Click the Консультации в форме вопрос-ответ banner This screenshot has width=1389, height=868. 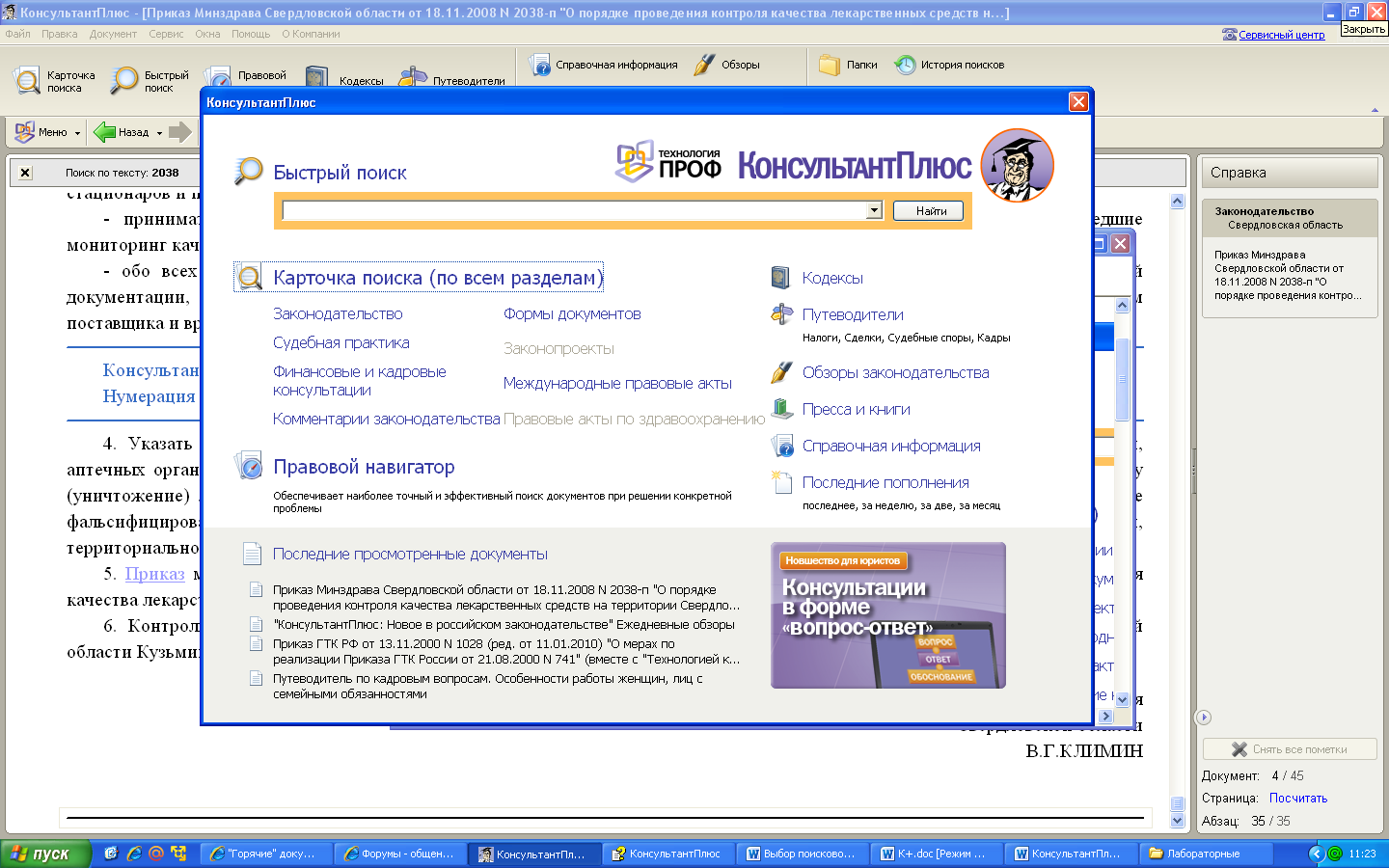click(888, 615)
